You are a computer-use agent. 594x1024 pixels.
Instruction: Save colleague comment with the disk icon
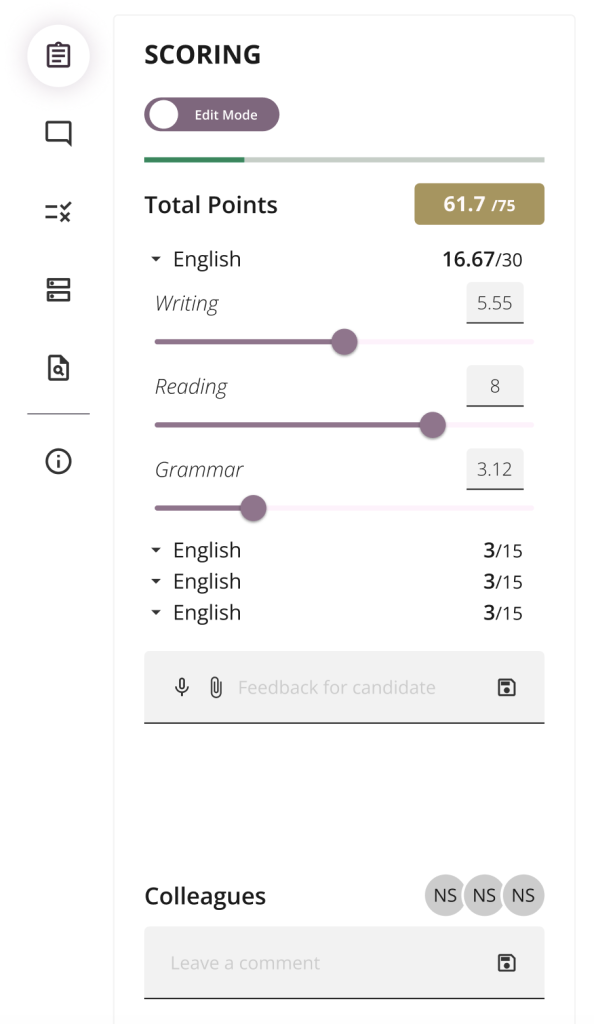[x=507, y=963]
